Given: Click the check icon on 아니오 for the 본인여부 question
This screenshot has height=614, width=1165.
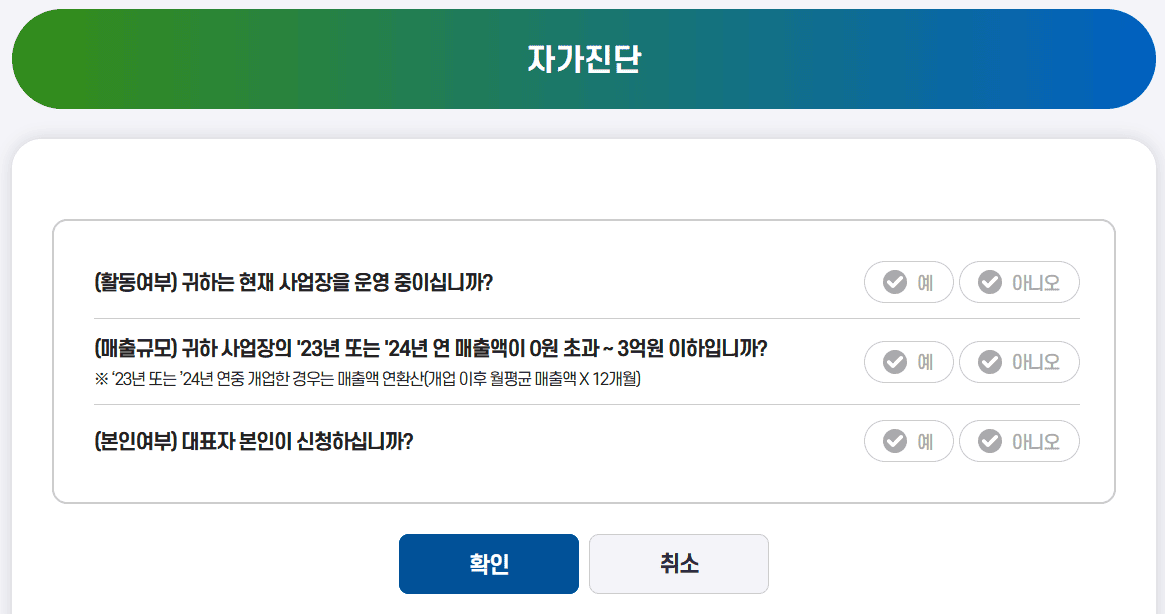Looking at the screenshot, I should (x=989, y=440).
